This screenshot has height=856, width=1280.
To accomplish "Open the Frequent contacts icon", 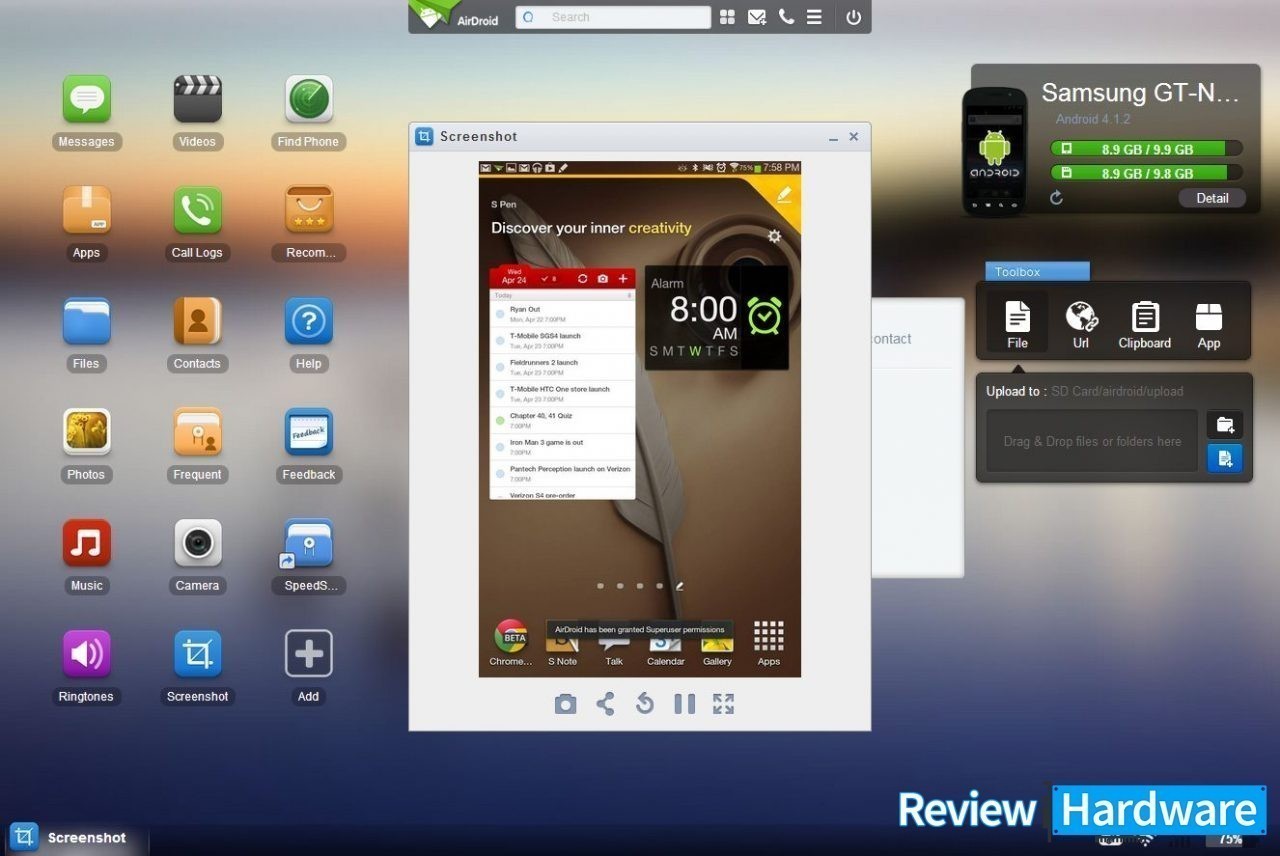I will pos(197,432).
